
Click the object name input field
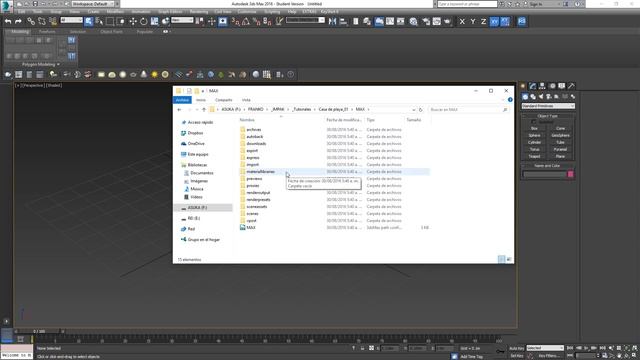[x=544, y=174]
